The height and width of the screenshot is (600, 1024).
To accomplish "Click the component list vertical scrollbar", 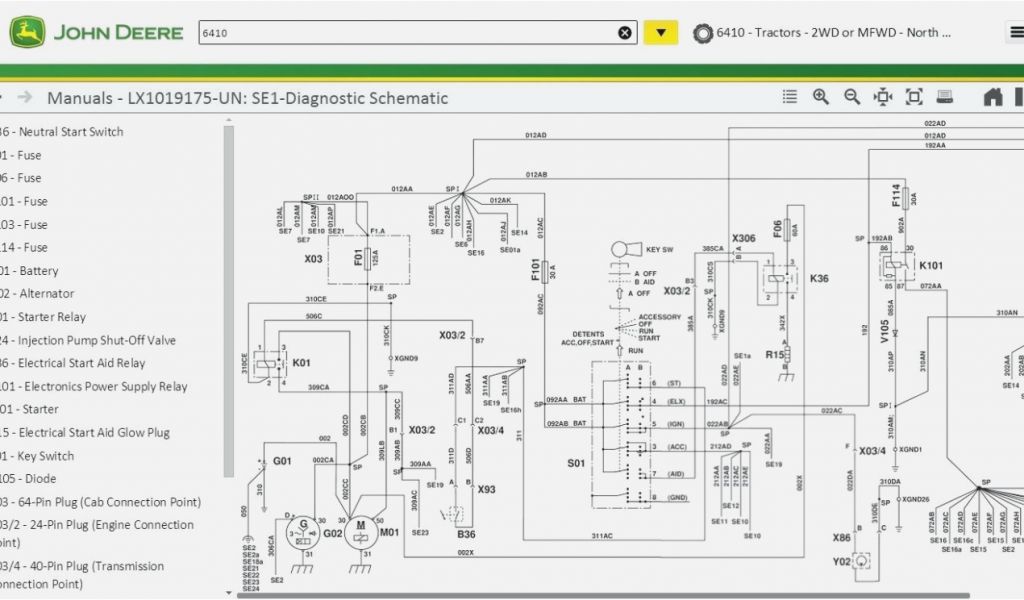I will [x=229, y=300].
